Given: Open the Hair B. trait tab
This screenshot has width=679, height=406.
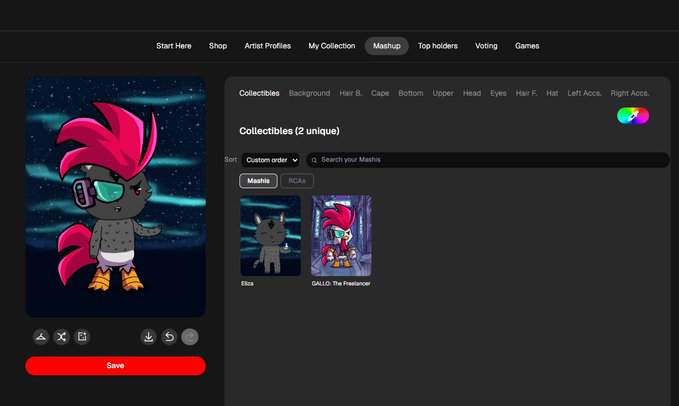Looking at the screenshot, I should (350, 93).
